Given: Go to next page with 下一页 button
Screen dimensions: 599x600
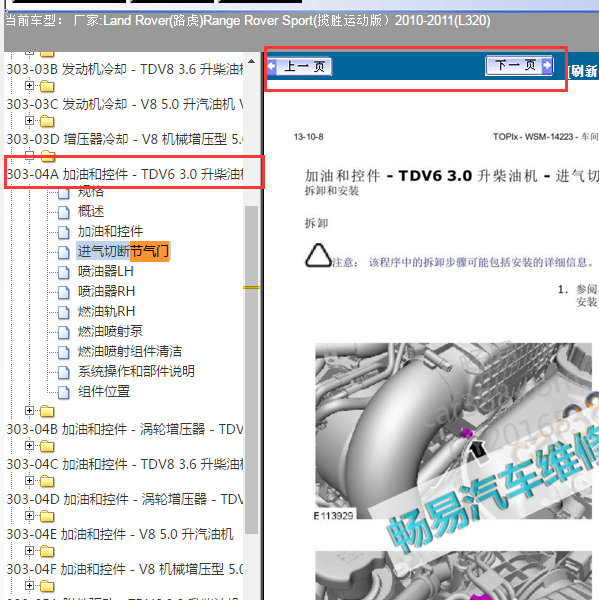Looking at the screenshot, I should pos(519,65).
